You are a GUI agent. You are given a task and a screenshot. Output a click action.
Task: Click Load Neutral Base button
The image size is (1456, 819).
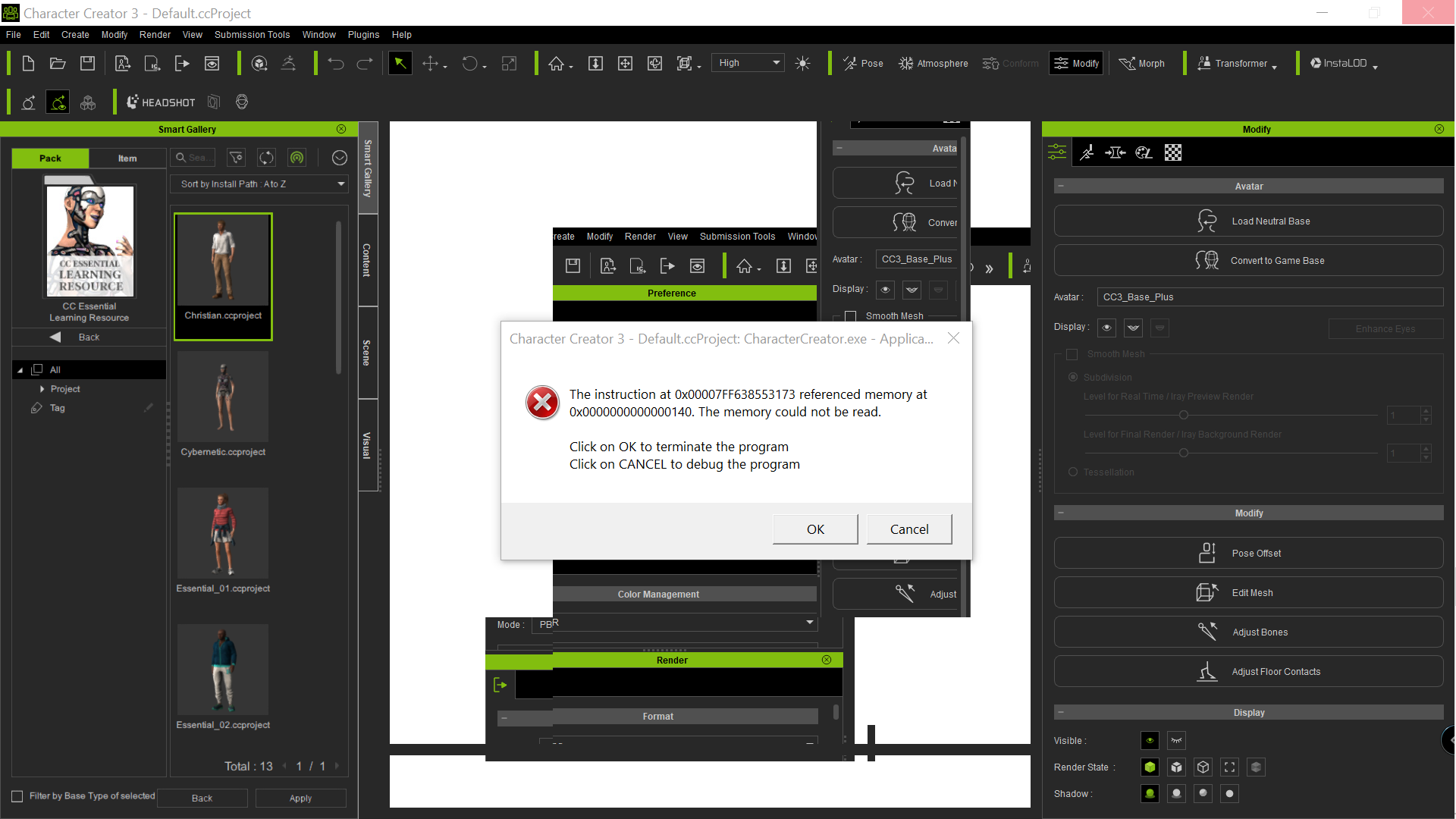pyautogui.click(x=1248, y=221)
